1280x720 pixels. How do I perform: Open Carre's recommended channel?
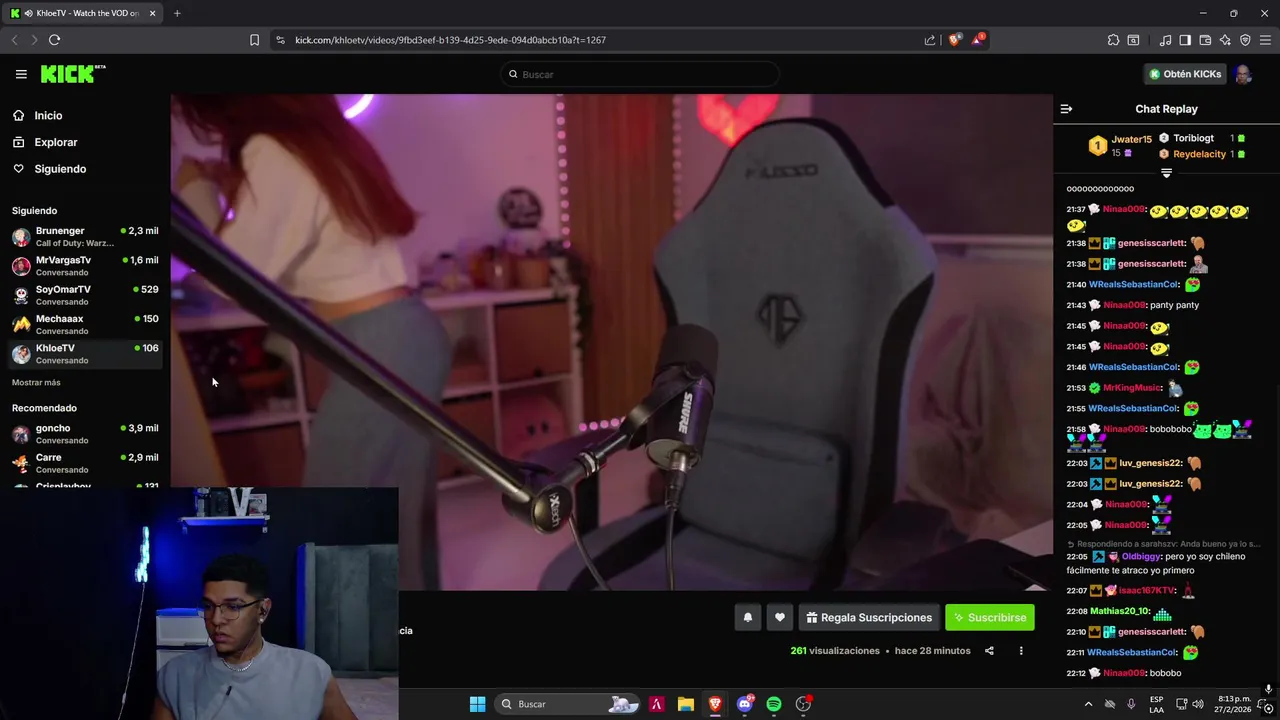tap(85, 463)
